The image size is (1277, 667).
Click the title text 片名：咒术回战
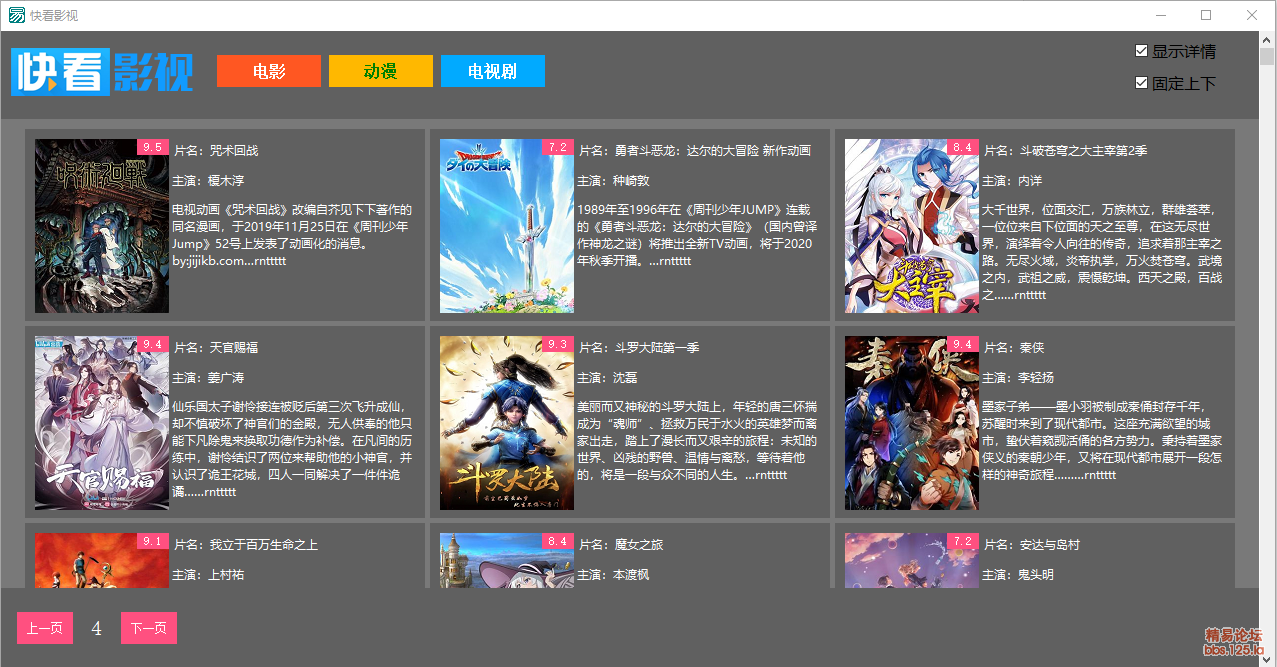pos(216,151)
